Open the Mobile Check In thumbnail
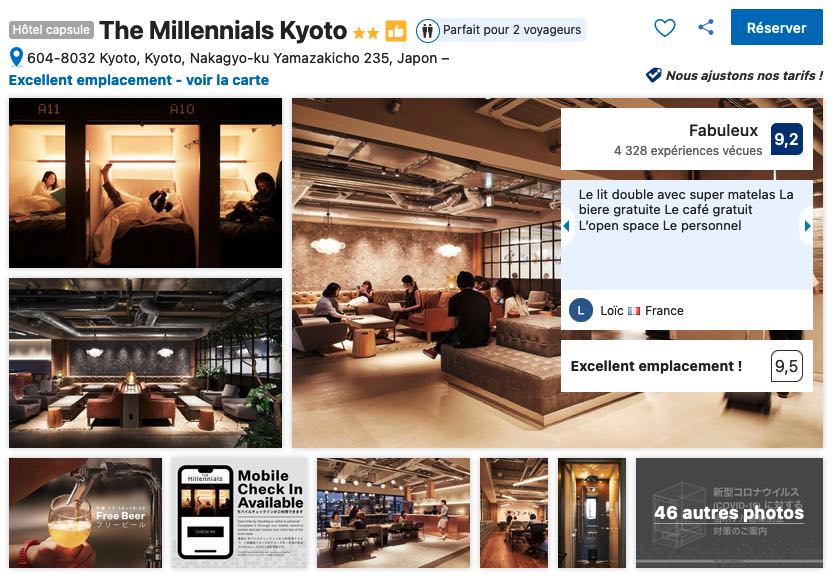The width and height of the screenshot is (836, 584). [240, 513]
